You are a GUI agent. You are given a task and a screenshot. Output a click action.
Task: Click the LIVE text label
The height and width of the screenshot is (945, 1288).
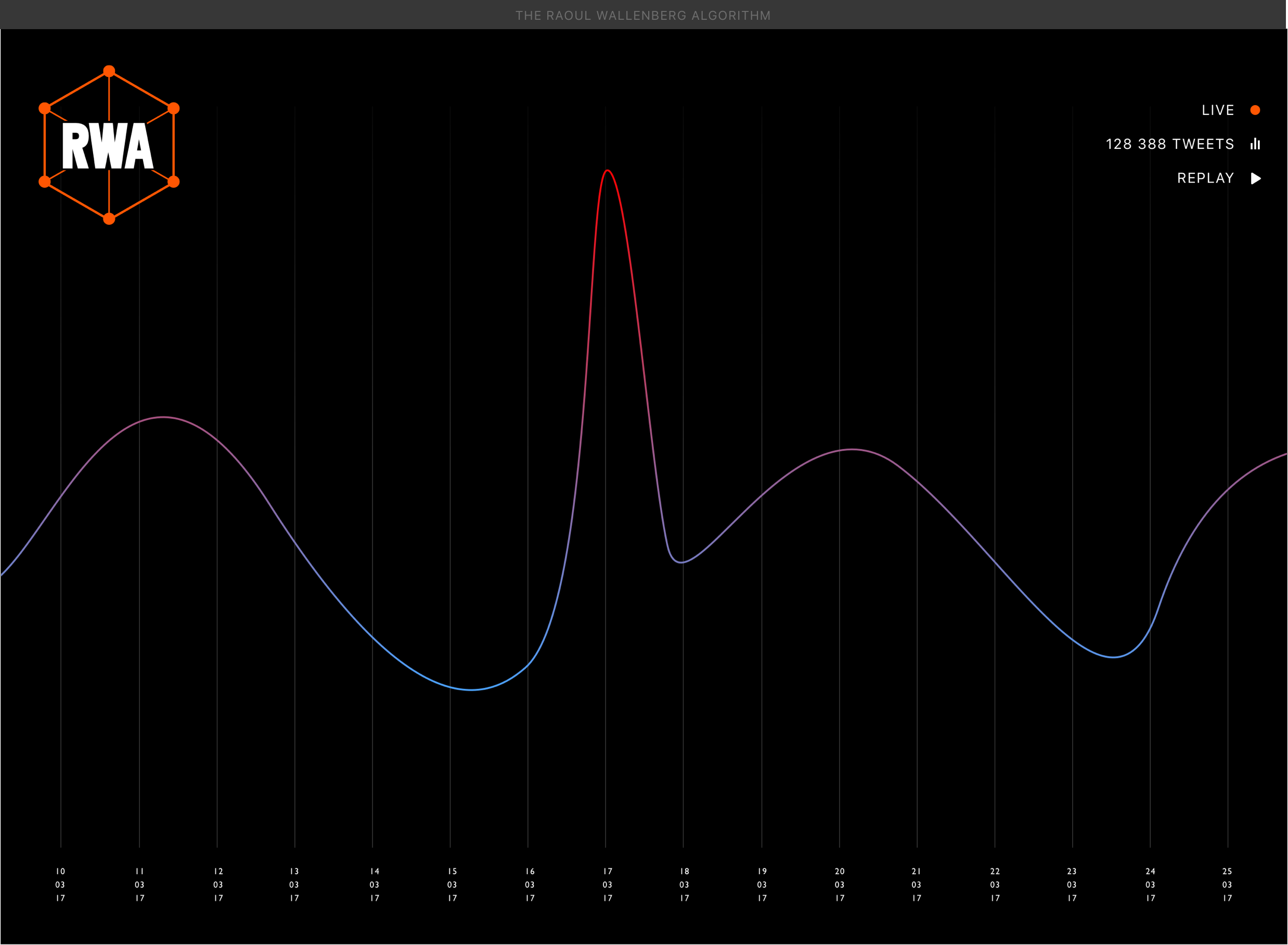[x=1218, y=110]
